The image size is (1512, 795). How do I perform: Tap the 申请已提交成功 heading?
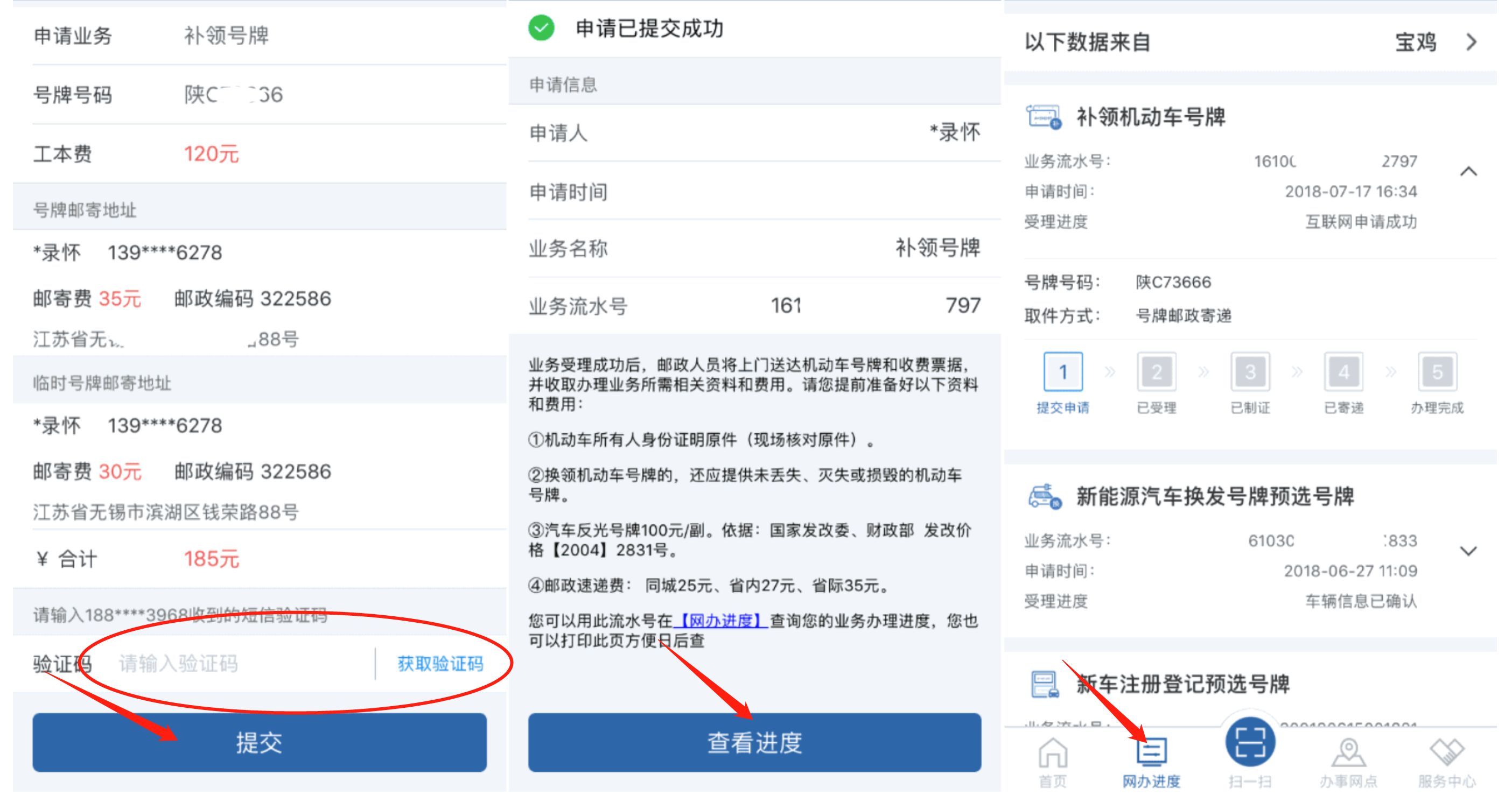click(x=649, y=27)
